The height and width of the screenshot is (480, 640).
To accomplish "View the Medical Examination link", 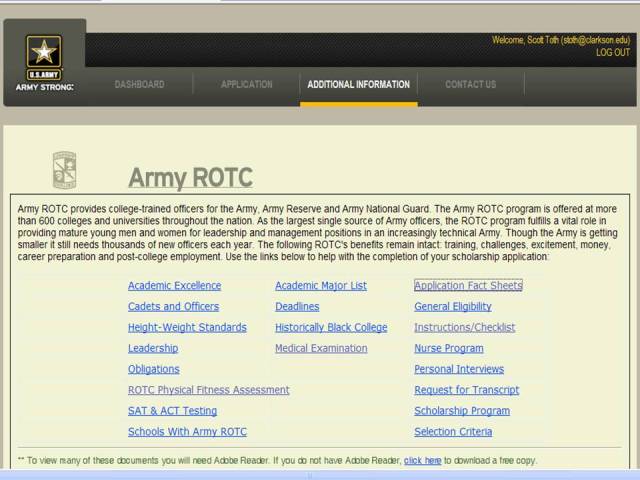I will click(x=321, y=349).
